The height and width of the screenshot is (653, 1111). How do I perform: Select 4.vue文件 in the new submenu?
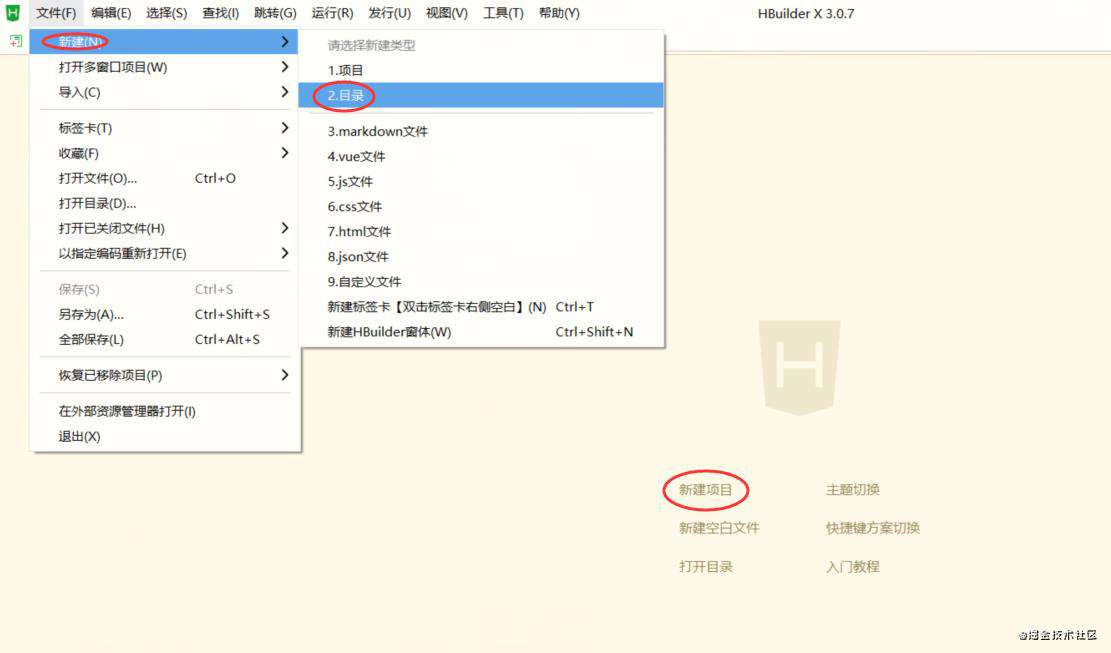[x=481, y=157]
